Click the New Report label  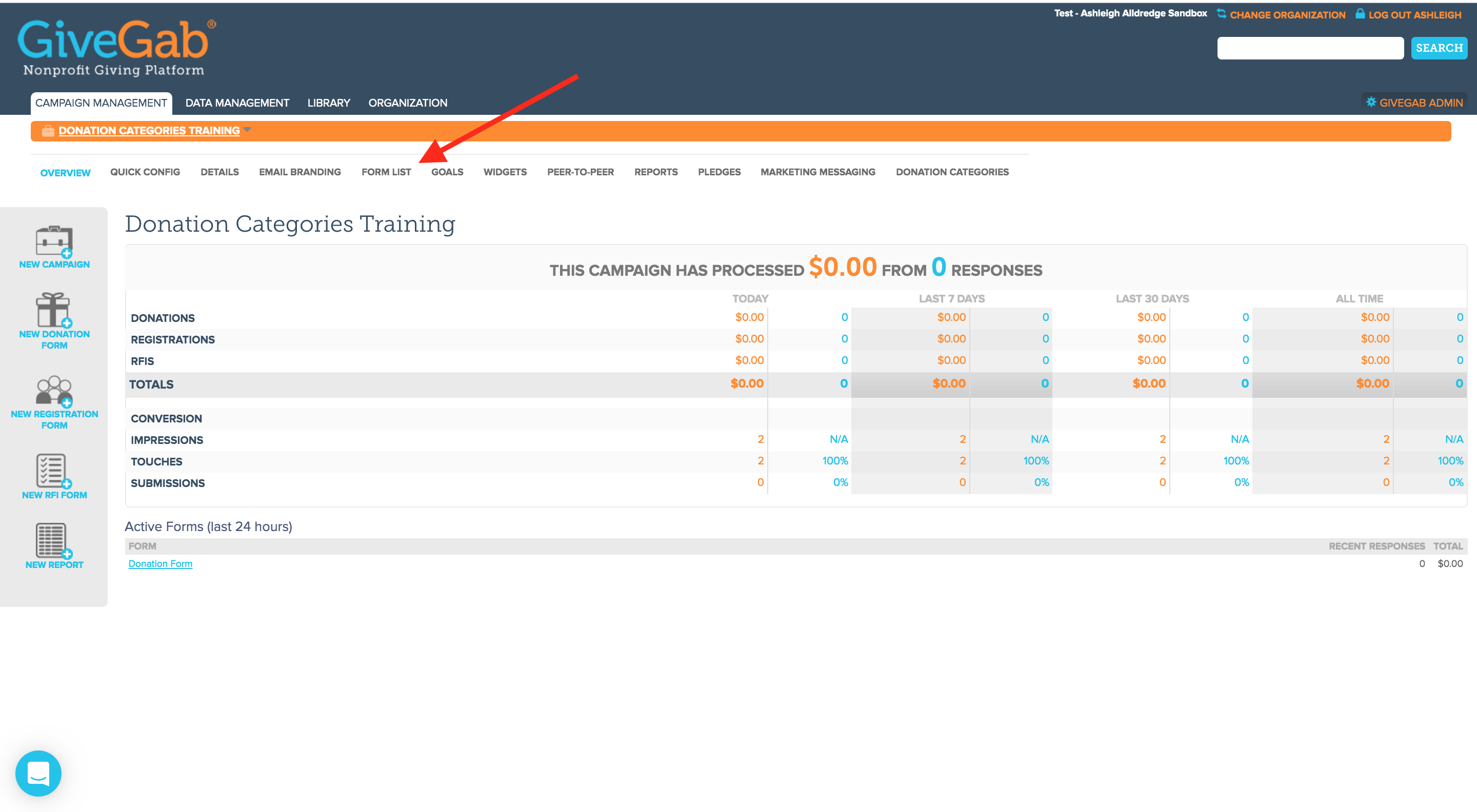pyautogui.click(x=54, y=564)
